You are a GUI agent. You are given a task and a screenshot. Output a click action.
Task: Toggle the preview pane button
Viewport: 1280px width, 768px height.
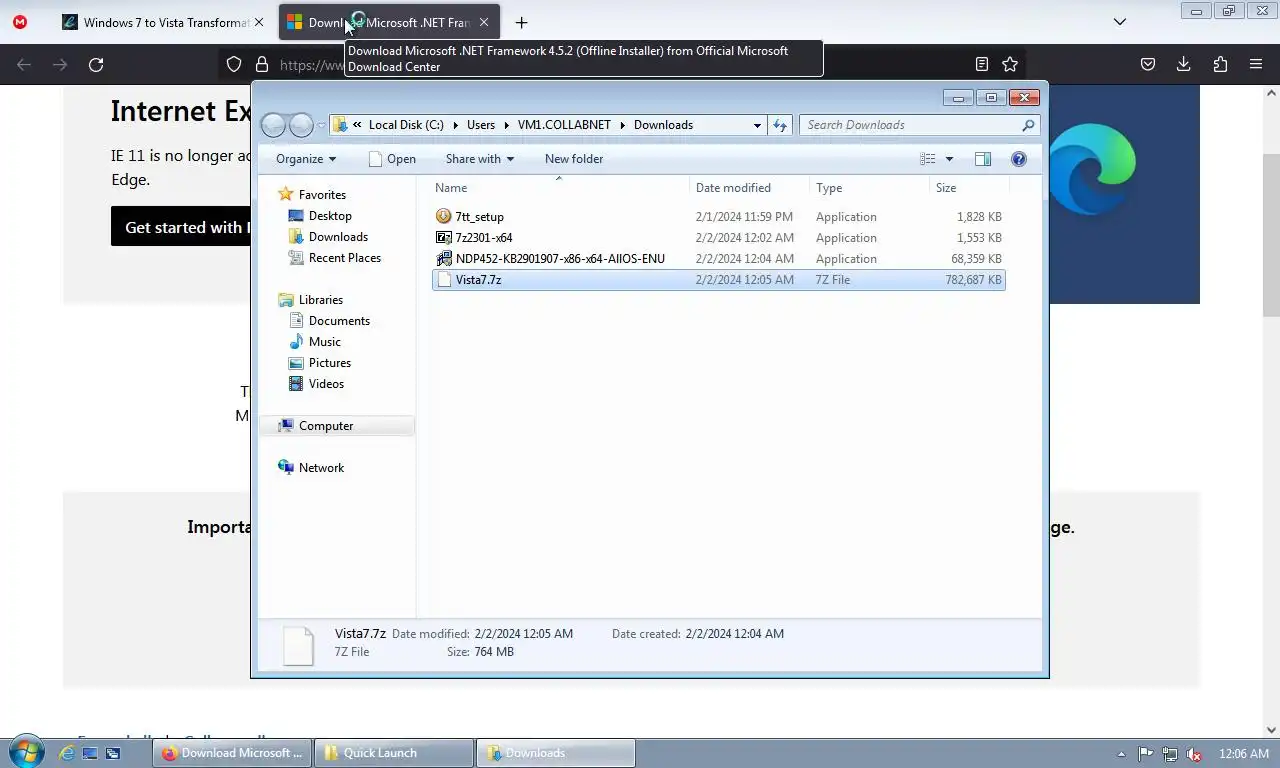[983, 159]
